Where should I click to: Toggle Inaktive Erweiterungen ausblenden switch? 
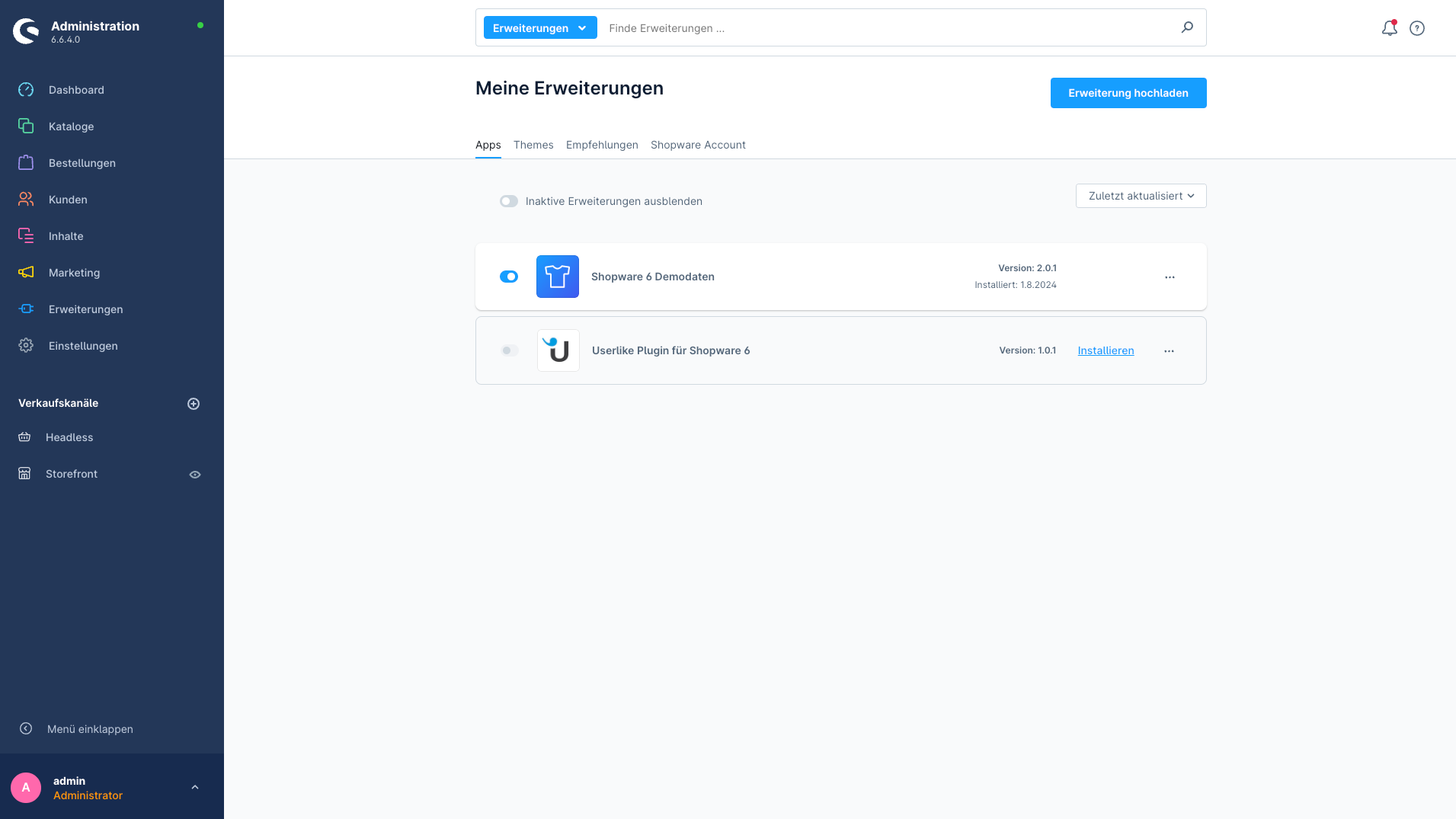click(509, 201)
